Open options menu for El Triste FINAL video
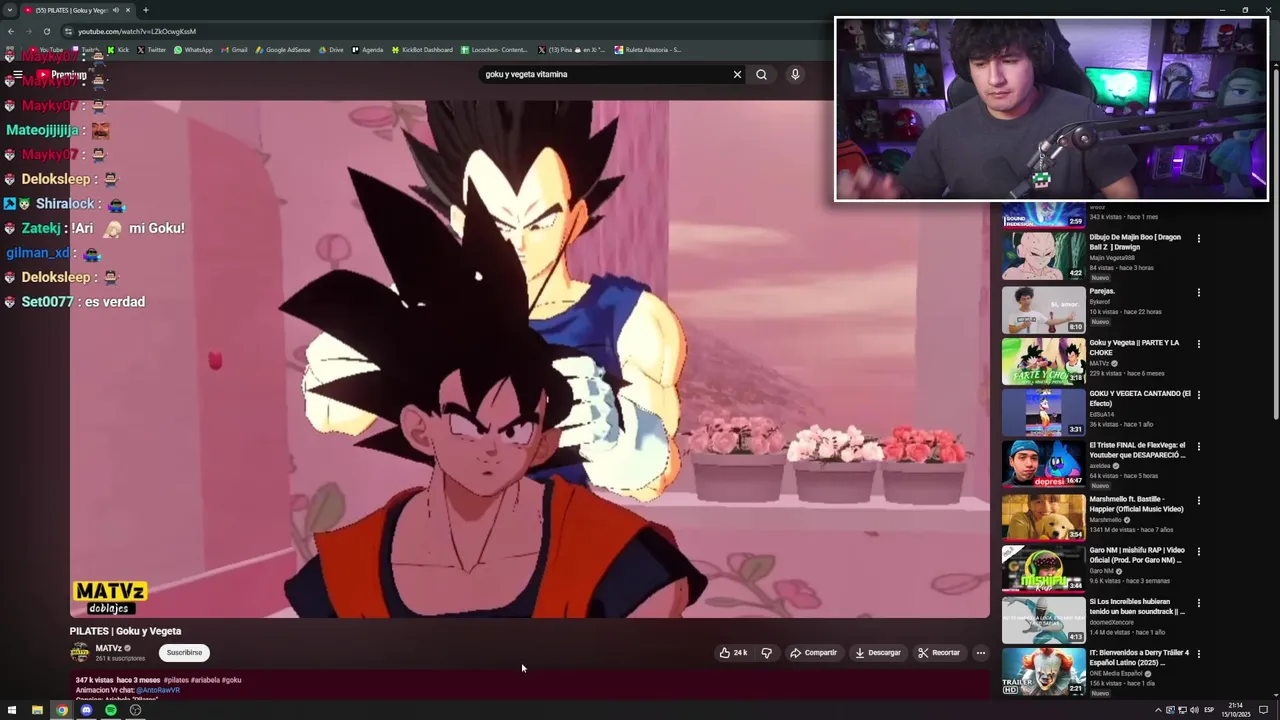 click(1198, 447)
